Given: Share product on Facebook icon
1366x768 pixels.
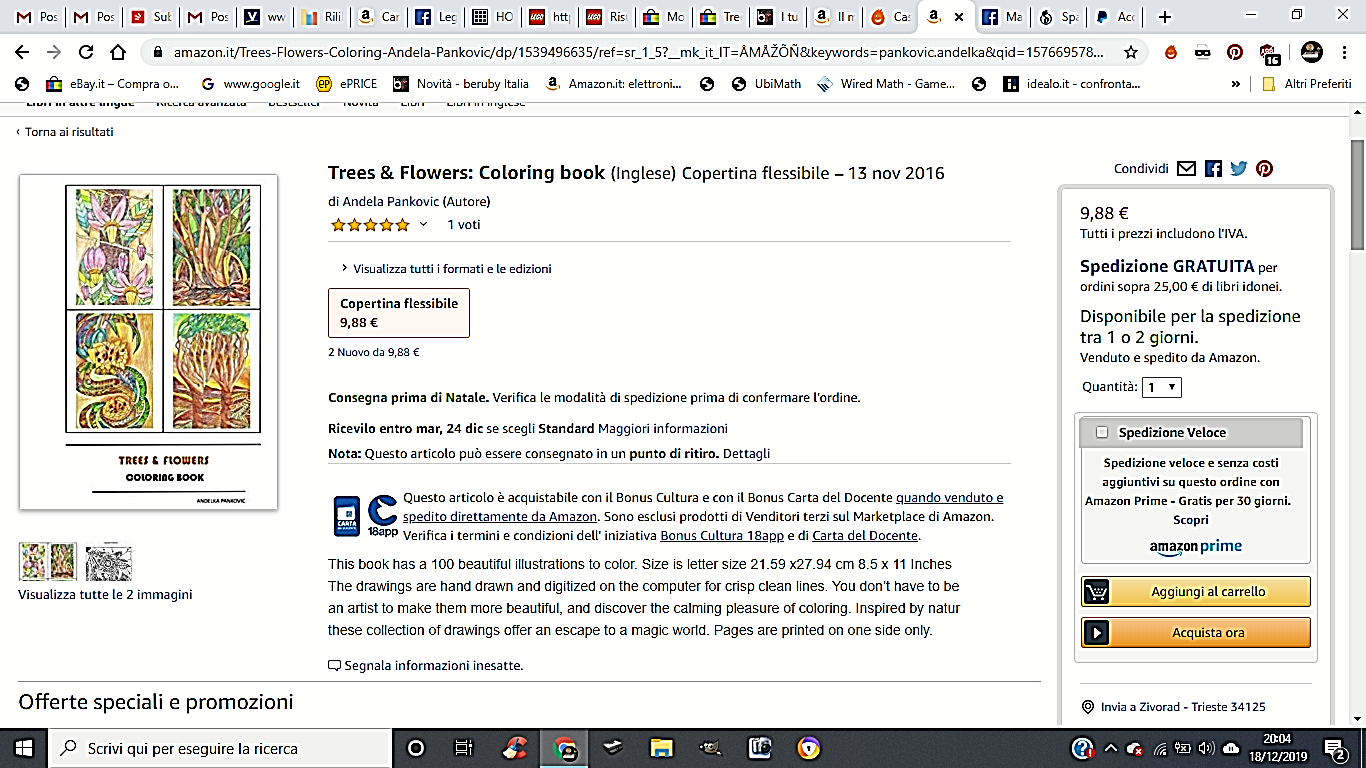Looking at the screenshot, I should coord(1213,169).
